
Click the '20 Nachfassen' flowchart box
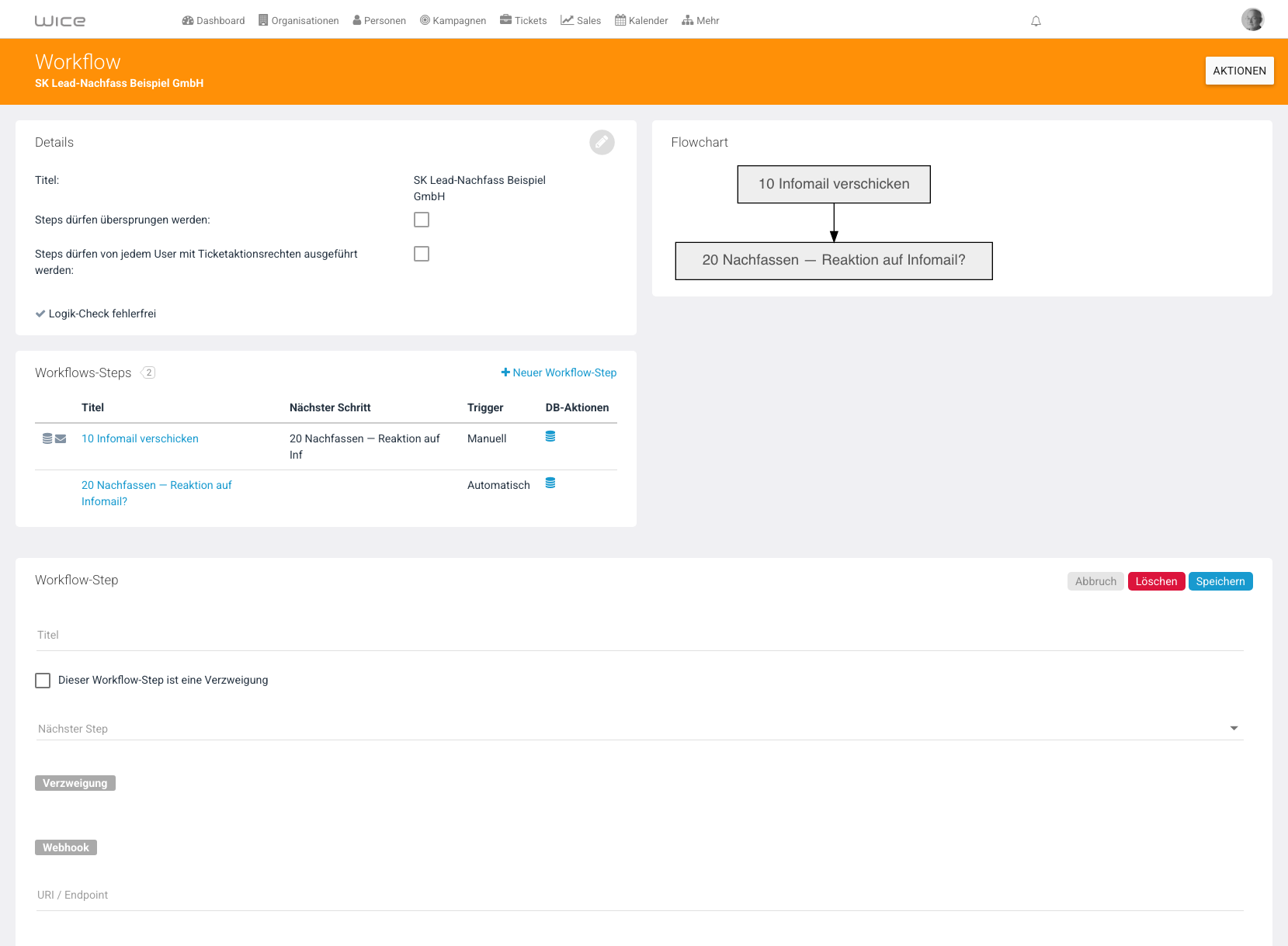(x=834, y=261)
